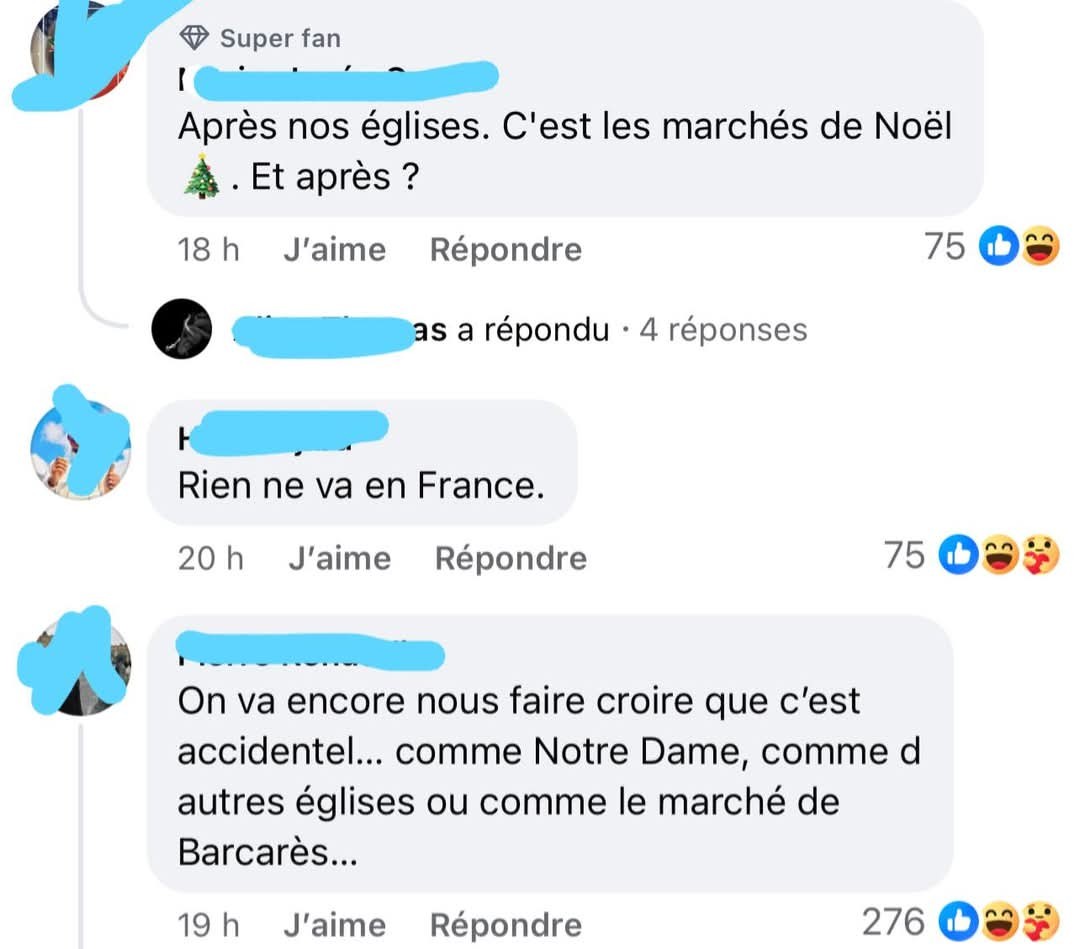The width and height of the screenshot is (1080, 949).
Task: Click the thumbs-up icon beside 276
Action: coord(959,921)
